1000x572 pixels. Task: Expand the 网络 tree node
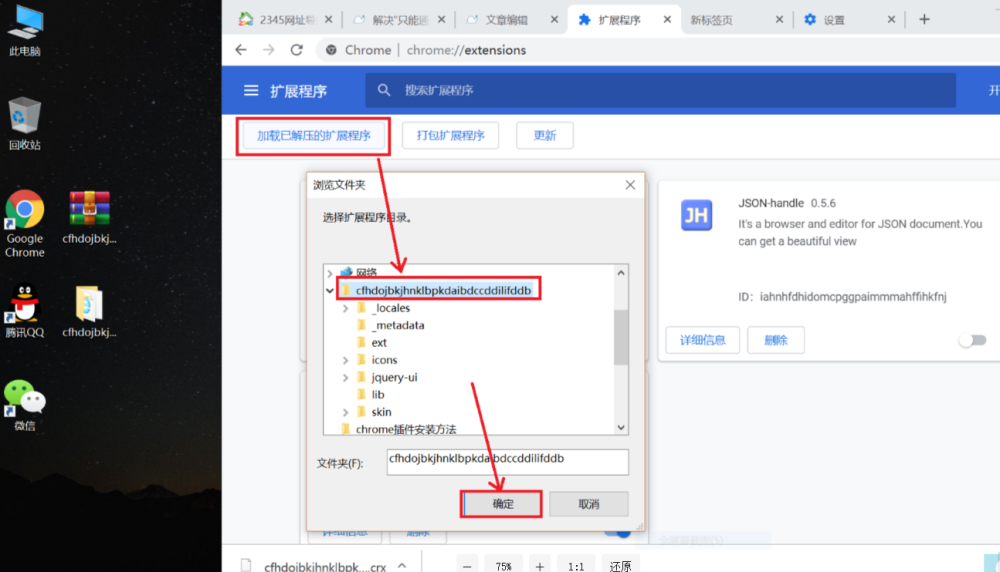[330, 273]
